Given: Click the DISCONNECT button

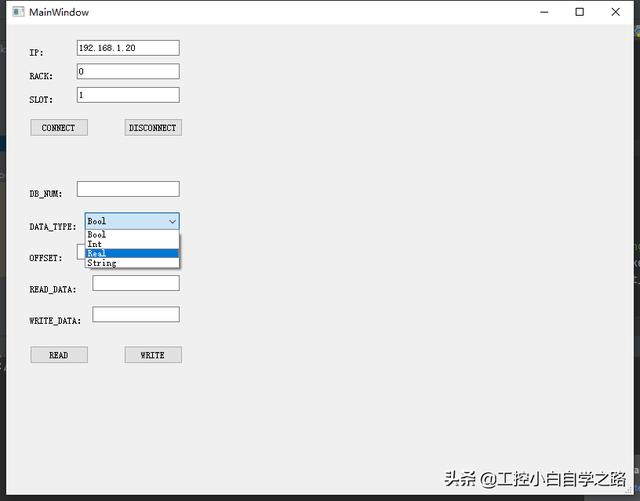Looking at the screenshot, I should (153, 127).
